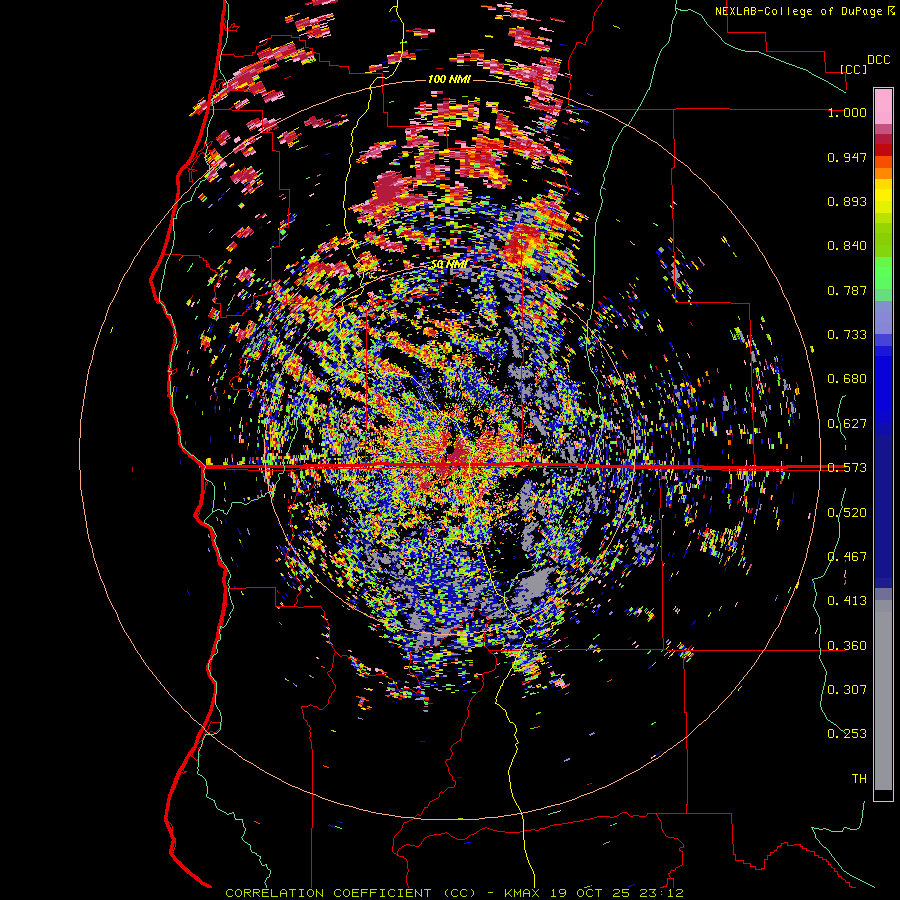Click the DCC product label
Image resolution: width=900 pixels, height=900 pixels.
[x=878, y=60]
